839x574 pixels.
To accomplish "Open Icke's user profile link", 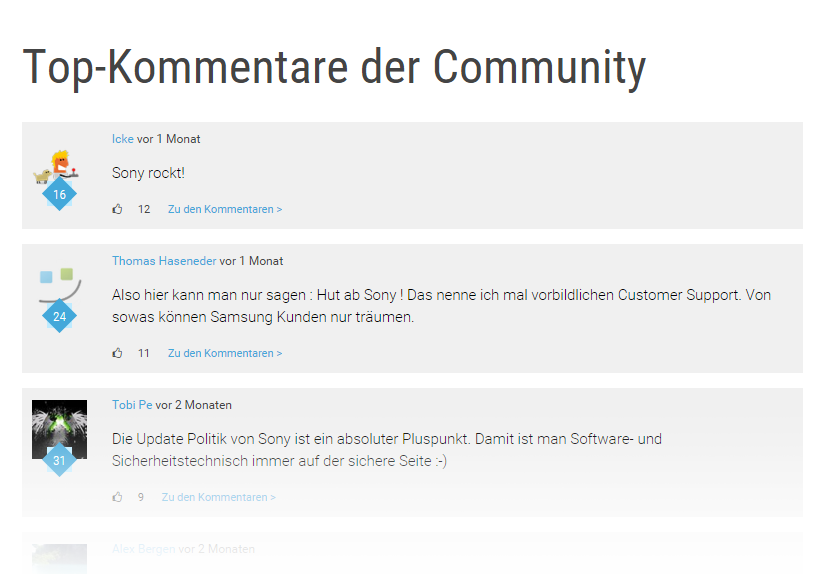I will [123, 139].
